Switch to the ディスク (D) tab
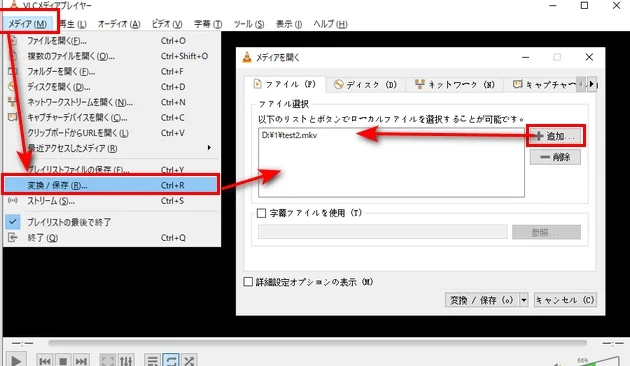The image size is (630, 366). coord(365,85)
